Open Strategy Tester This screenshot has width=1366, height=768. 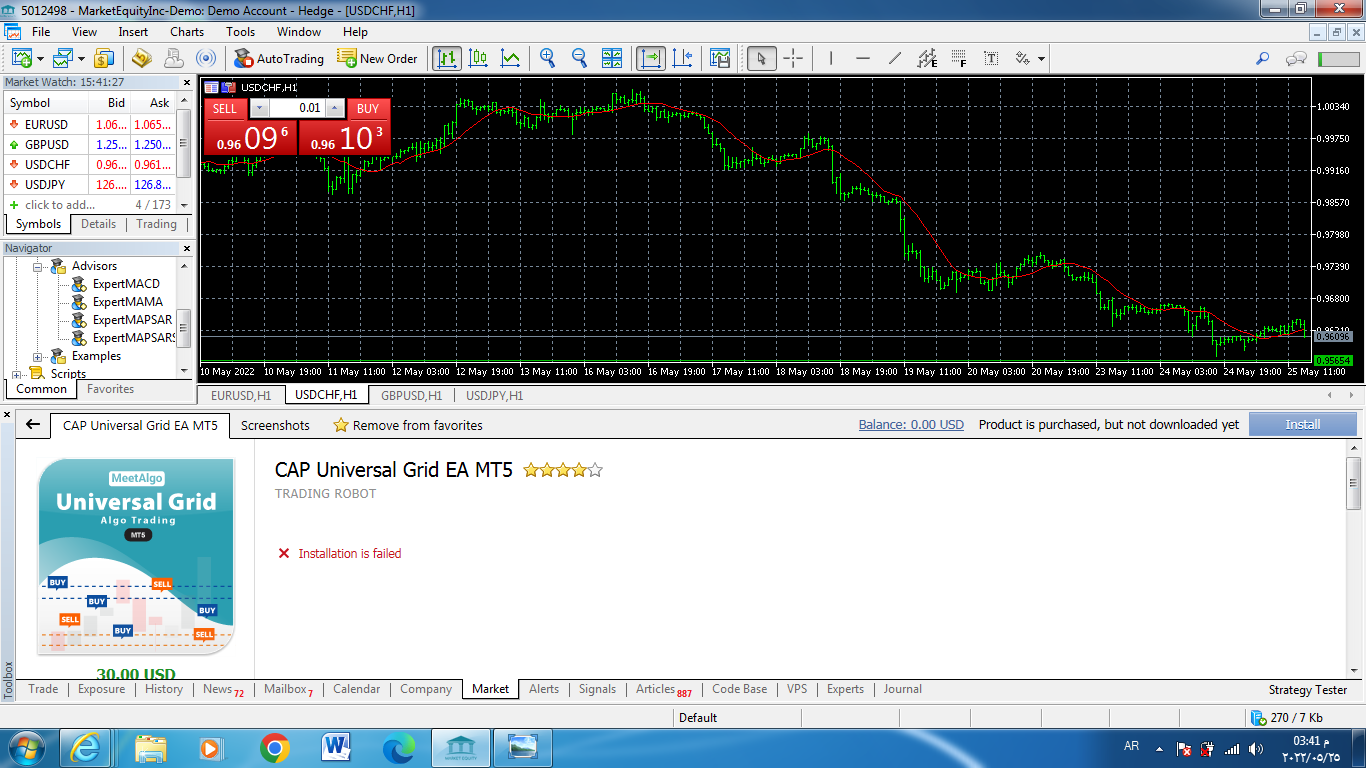[x=1308, y=690]
